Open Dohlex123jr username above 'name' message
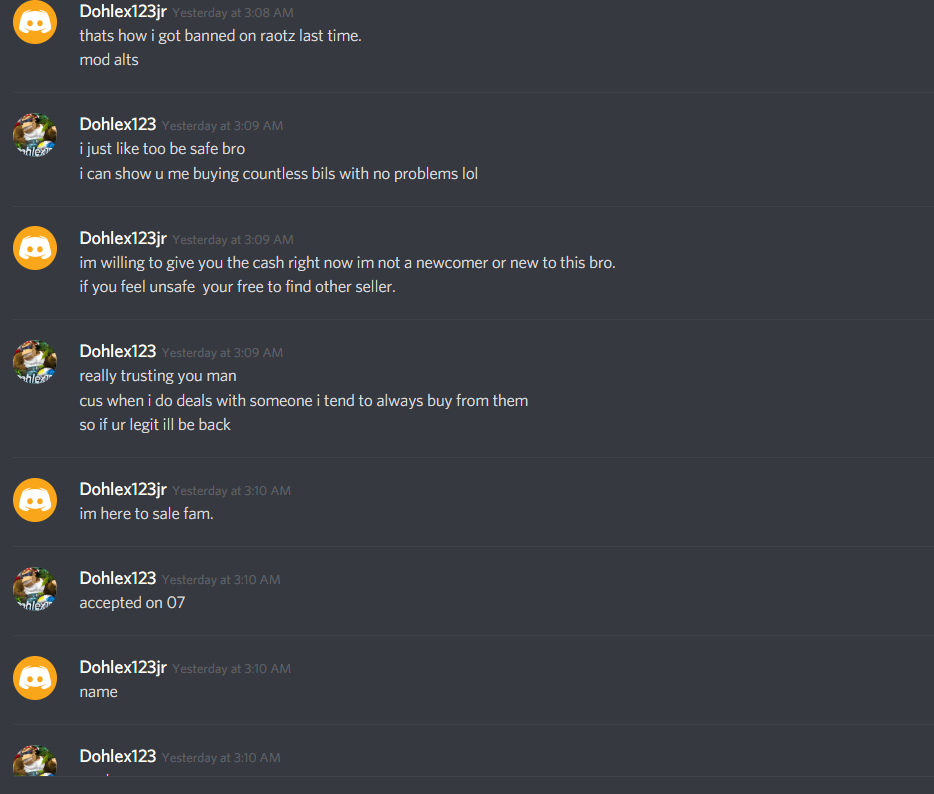Viewport: 934px width, 794px height. pos(123,667)
